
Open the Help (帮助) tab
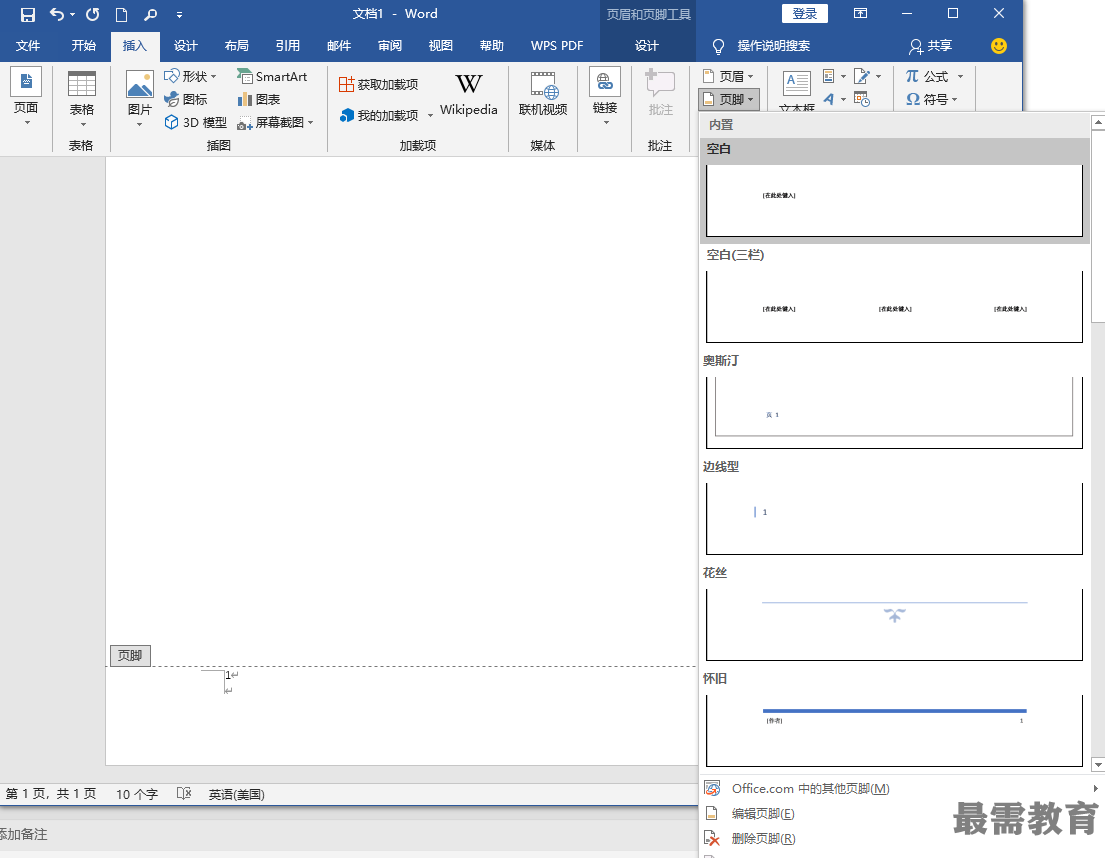point(491,46)
